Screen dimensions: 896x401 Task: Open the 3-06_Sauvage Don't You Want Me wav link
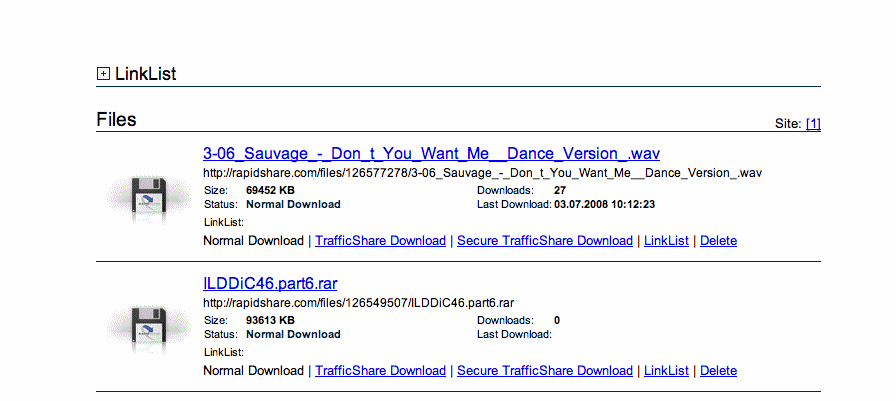431,153
